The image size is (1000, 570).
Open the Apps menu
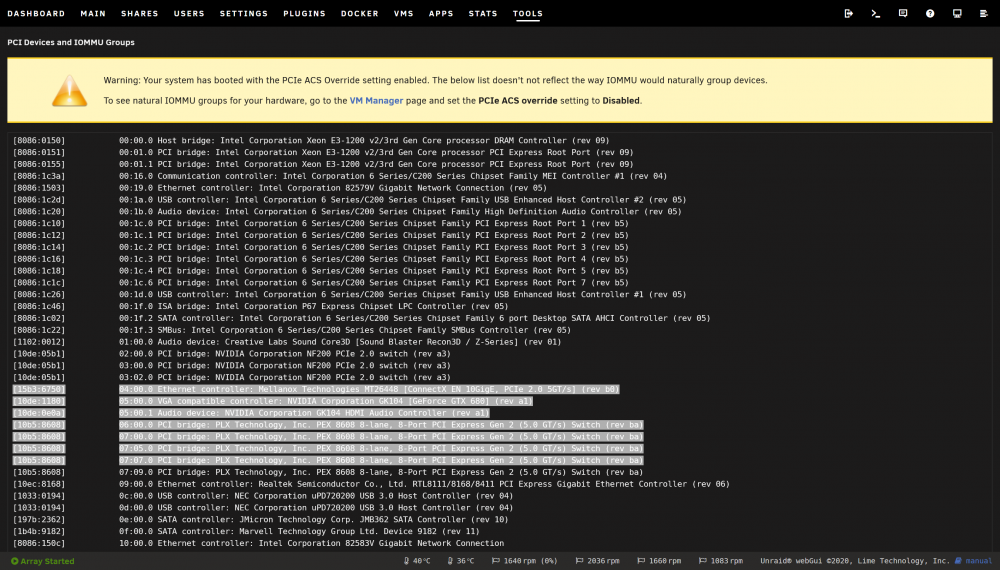click(x=441, y=13)
